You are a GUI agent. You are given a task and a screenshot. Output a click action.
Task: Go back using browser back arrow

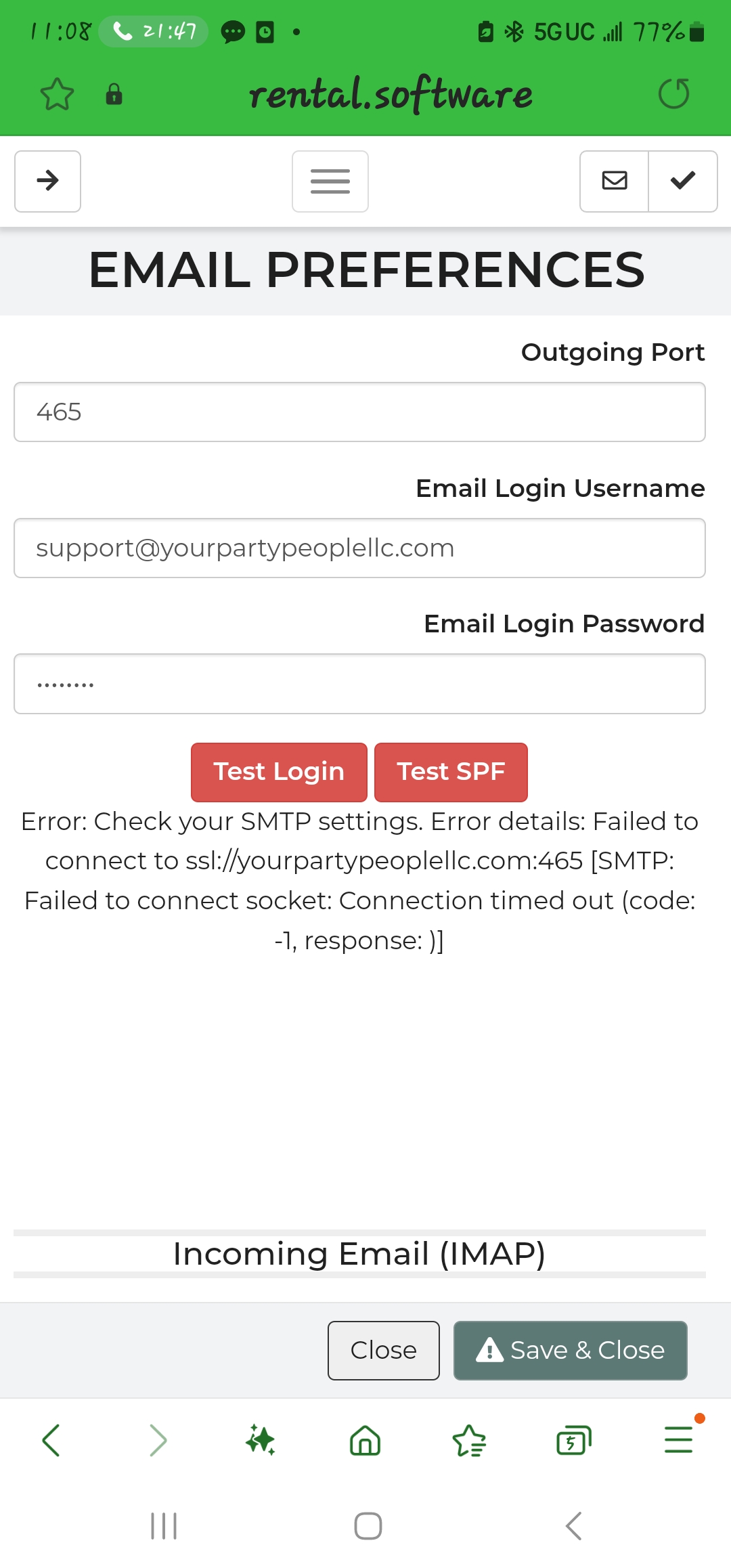[51, 1440]
